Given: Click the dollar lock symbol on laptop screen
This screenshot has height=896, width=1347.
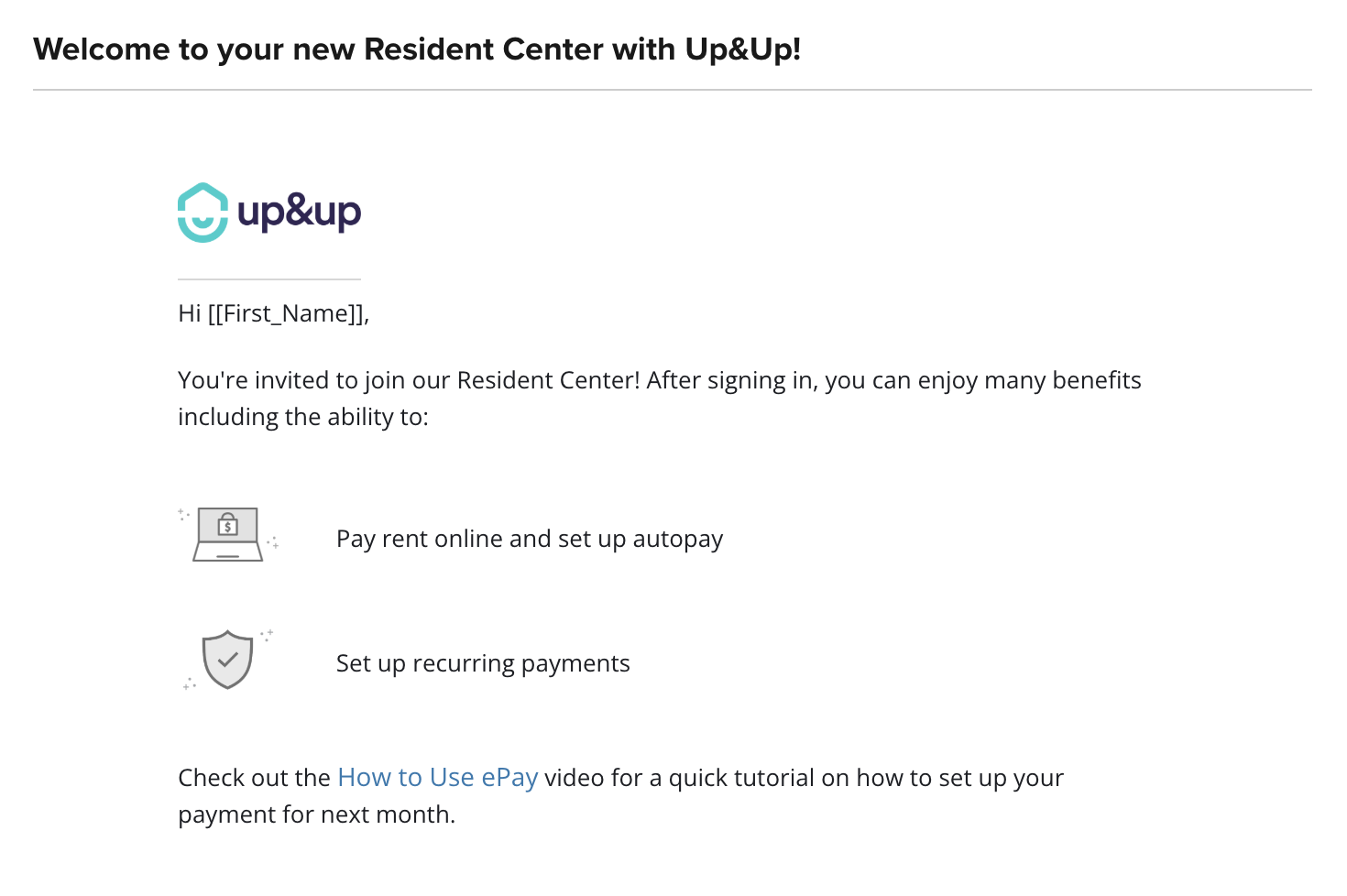Looking at the screenshot, I should click(228, 525).
